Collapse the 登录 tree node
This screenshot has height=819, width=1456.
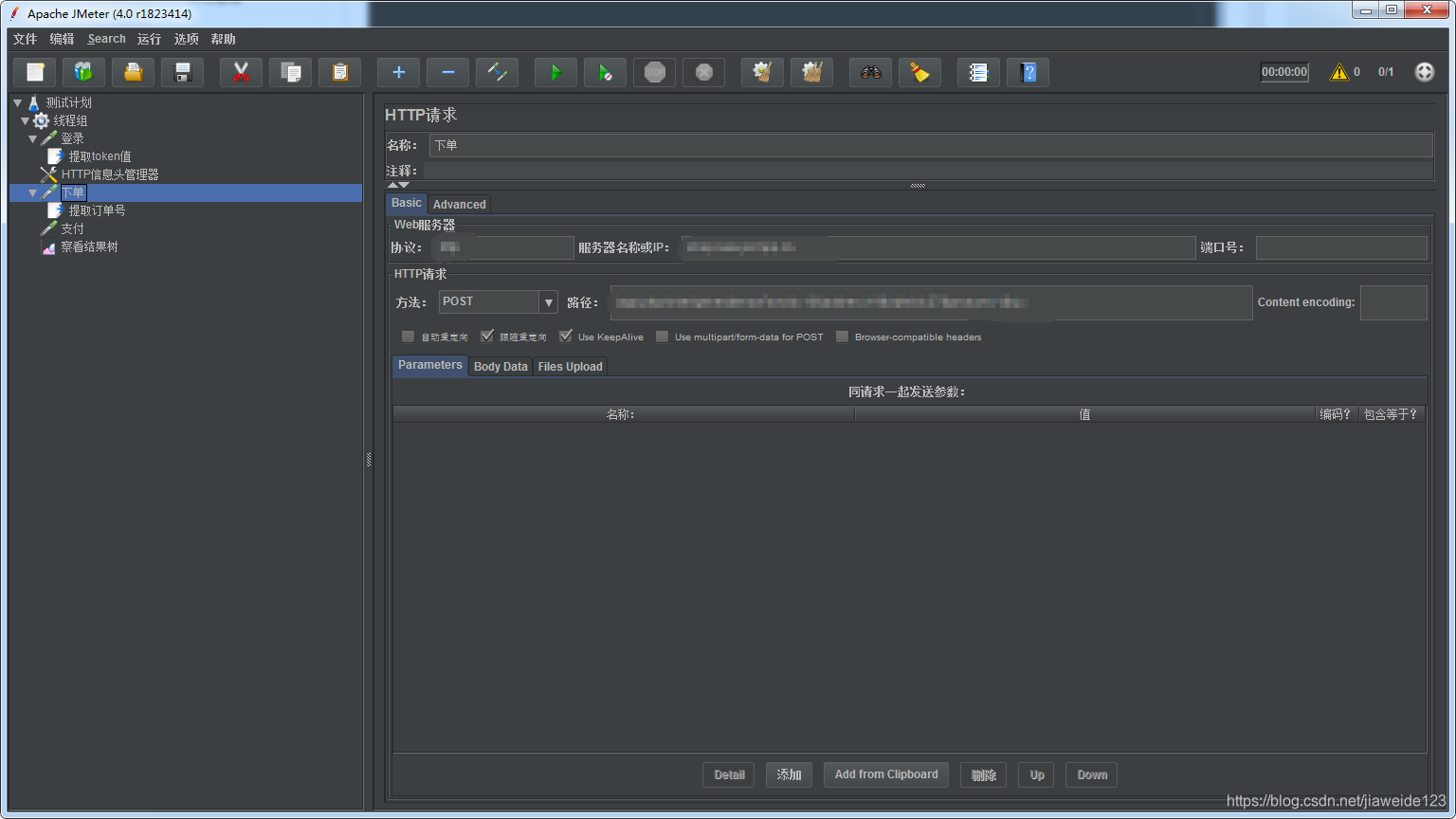click(33, 138)
